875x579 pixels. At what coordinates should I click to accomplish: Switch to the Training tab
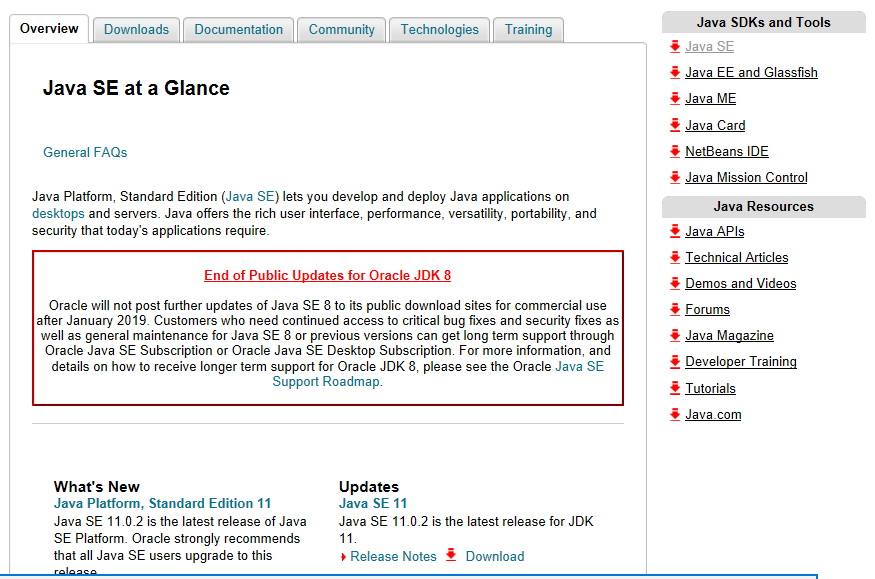point(528,30)
